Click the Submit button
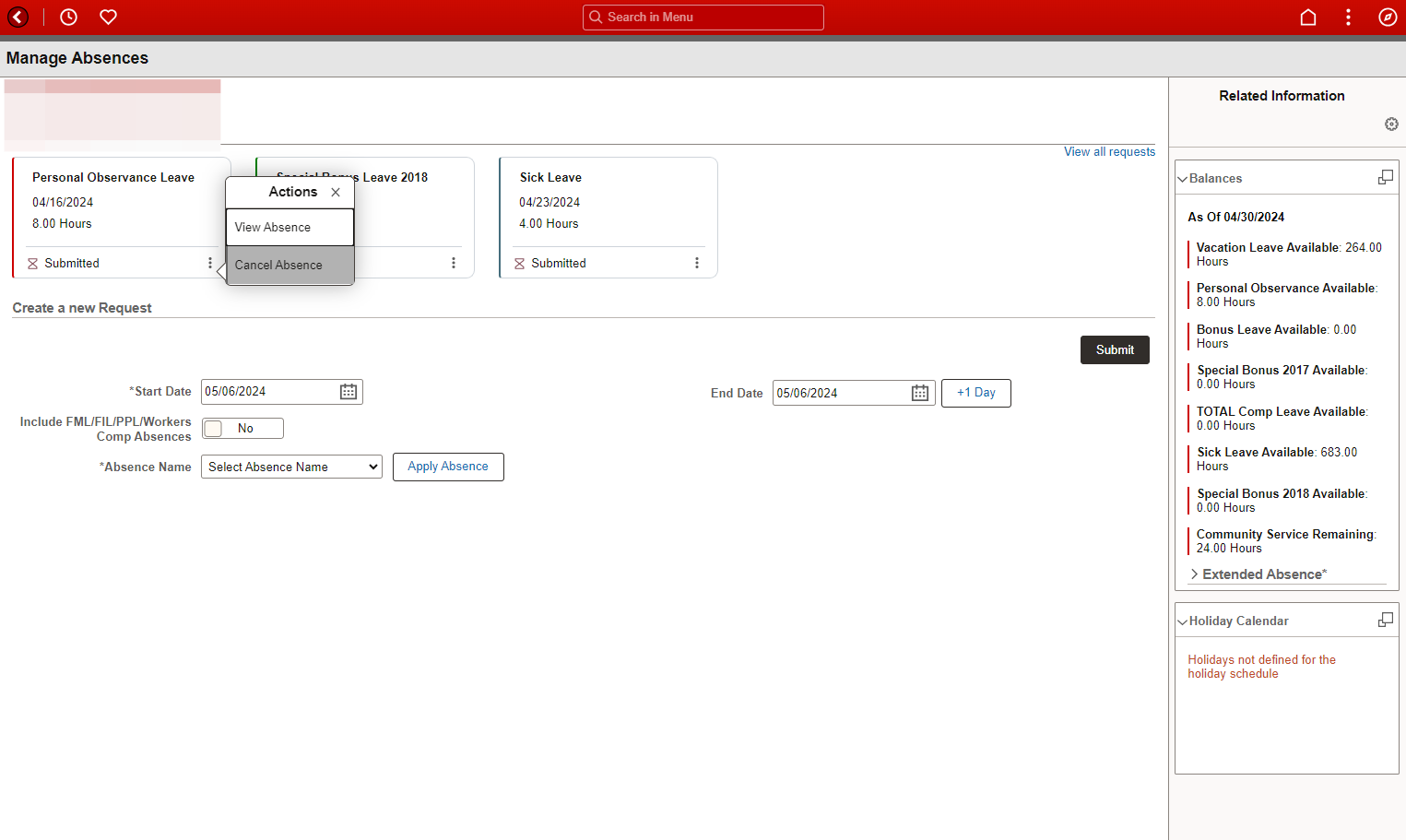The image size is (1406, 840). [x=1115, y=349]
